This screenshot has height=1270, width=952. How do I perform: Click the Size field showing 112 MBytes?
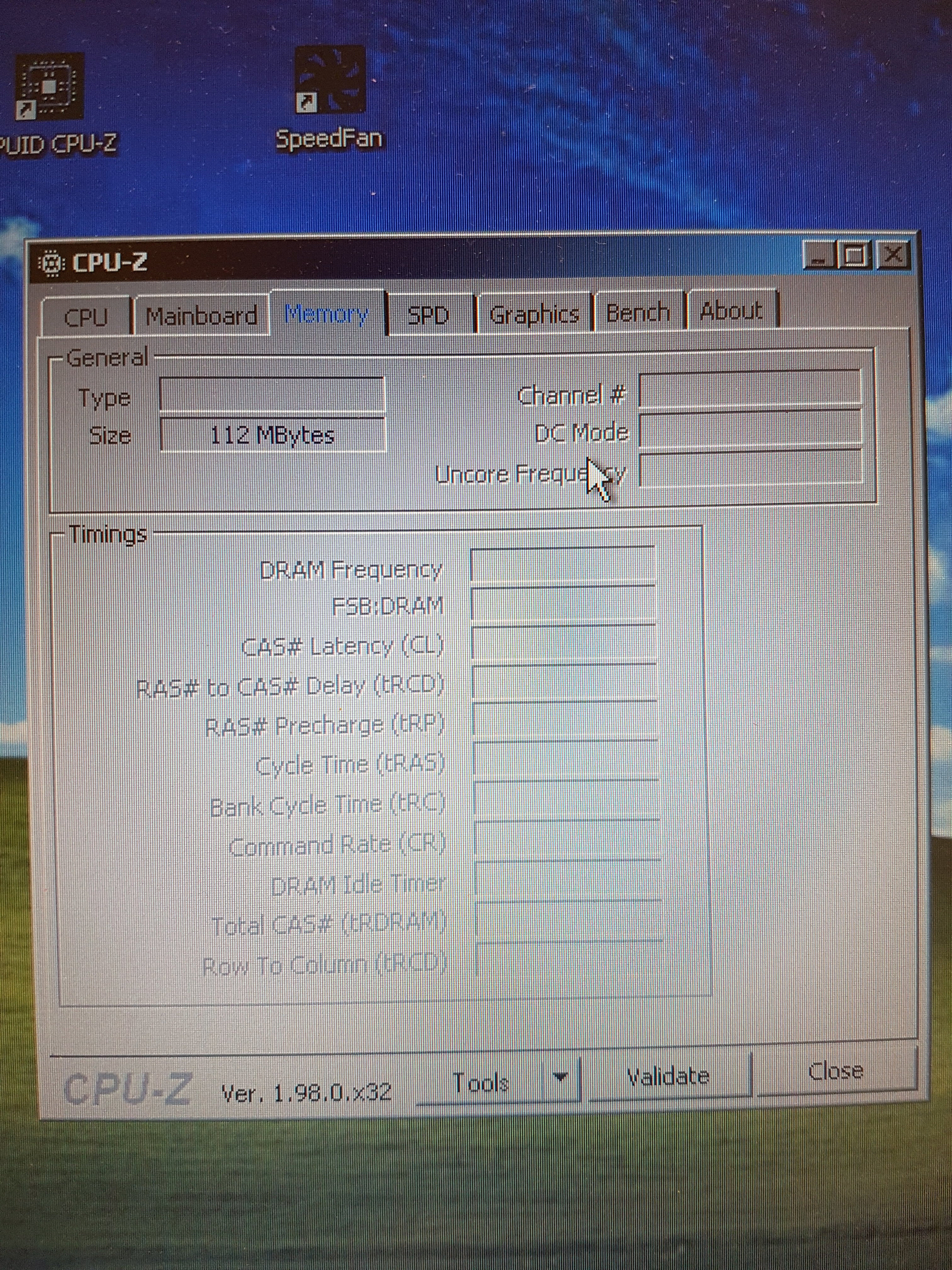273,435
